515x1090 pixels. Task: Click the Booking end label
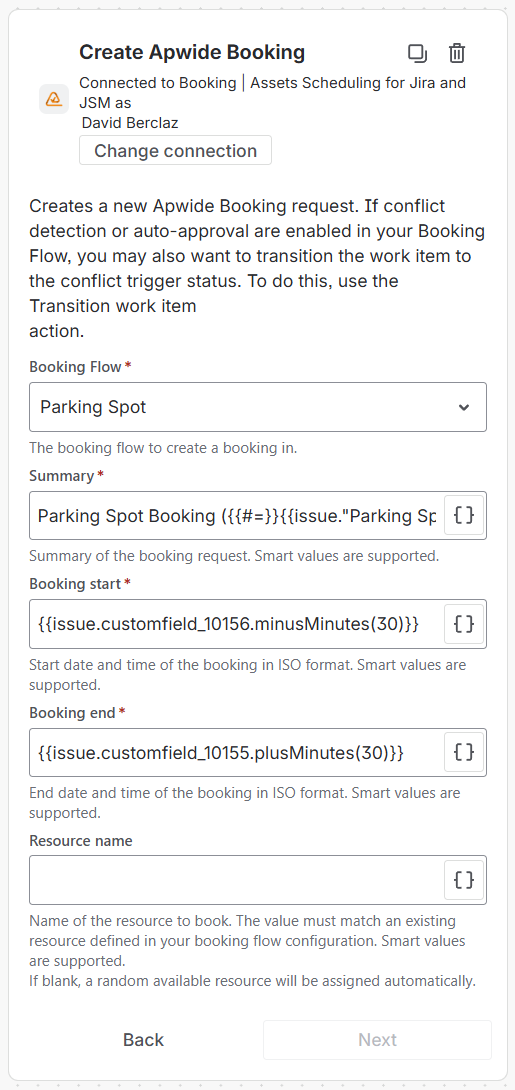pyautogui.click(x=73, y=712)
